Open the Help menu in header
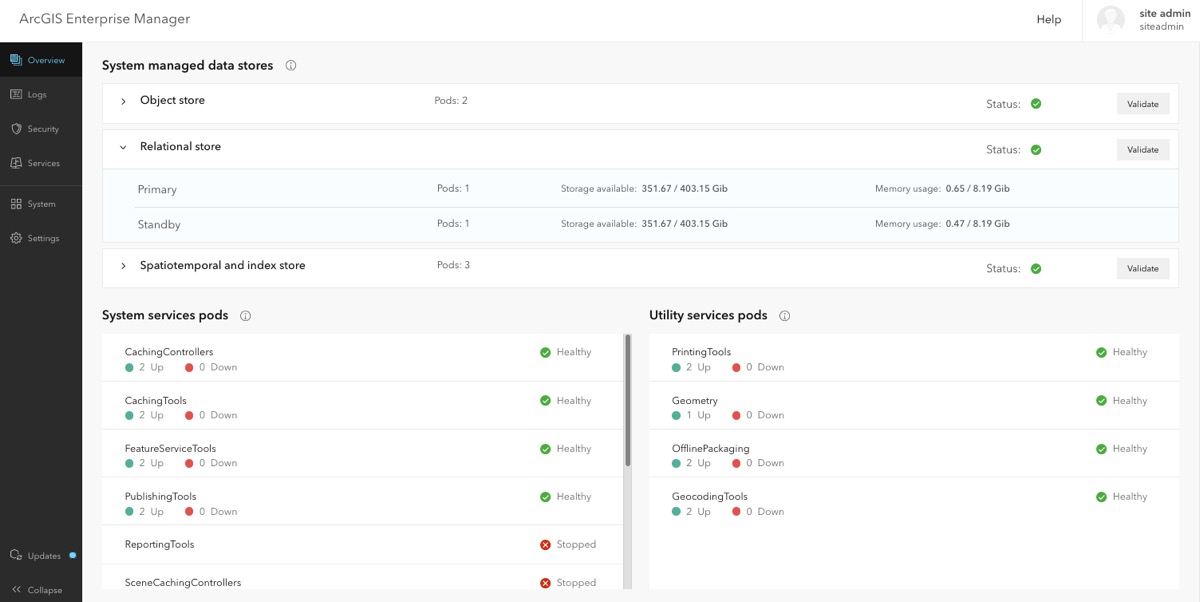1200x602 pixels. (1049, 20)
